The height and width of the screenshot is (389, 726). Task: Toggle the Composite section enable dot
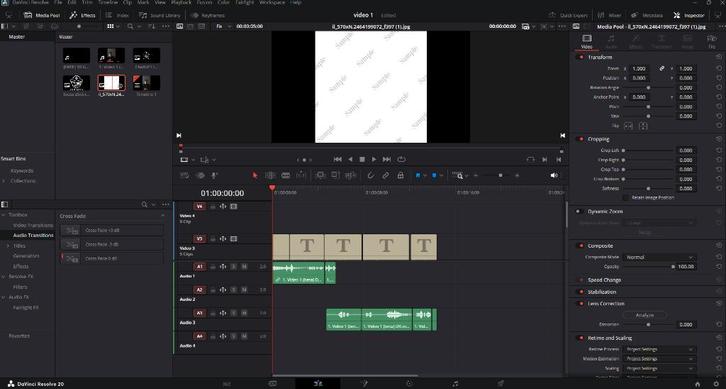coord(581,246)
